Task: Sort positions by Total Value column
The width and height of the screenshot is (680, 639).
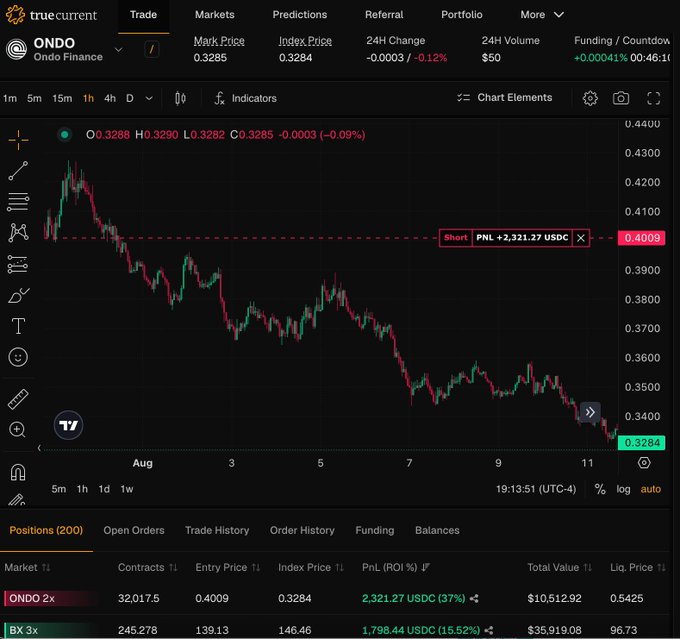Action: 559,567
